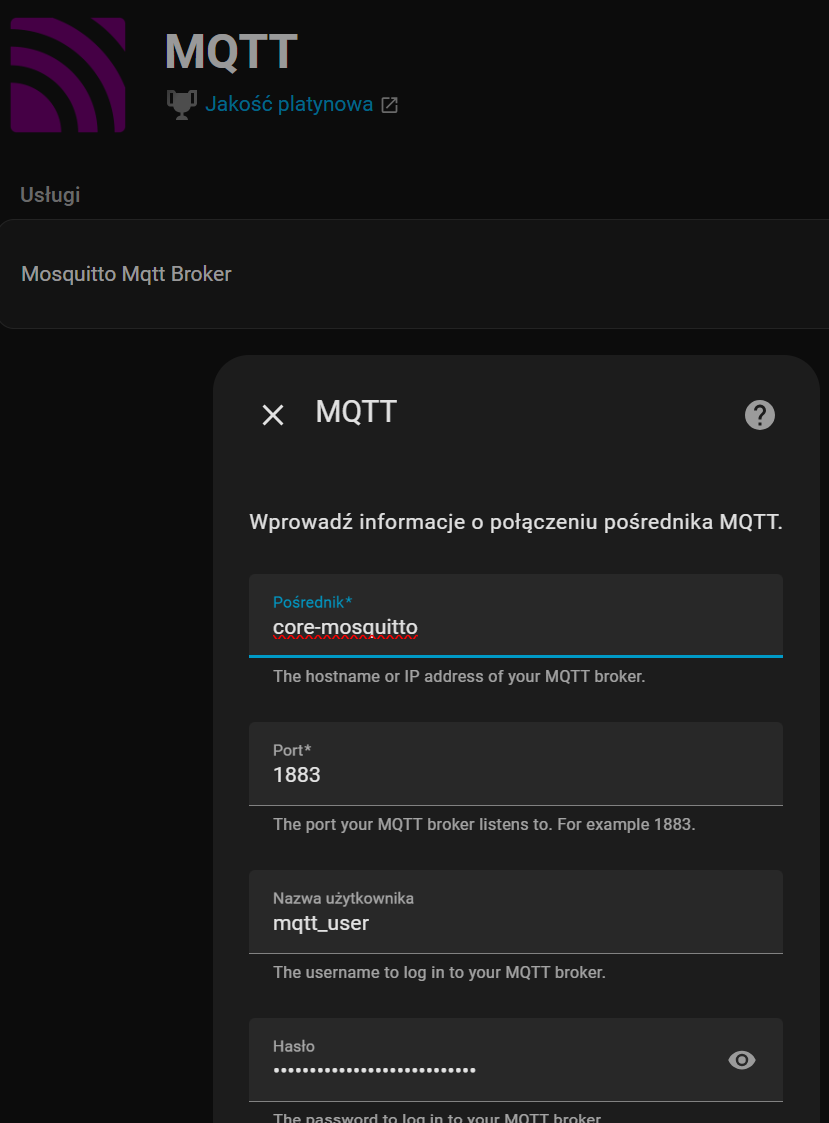Focus the Pośrednik broker field
The width and height of the screenshot is (829, 1123).
pos(515,627)
